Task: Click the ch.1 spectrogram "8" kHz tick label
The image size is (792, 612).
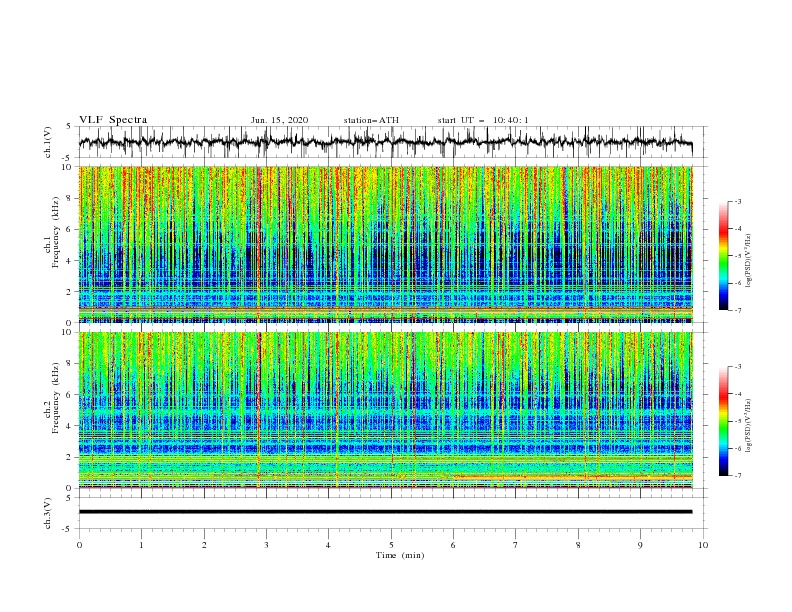Action: click(x=70, y=198)
